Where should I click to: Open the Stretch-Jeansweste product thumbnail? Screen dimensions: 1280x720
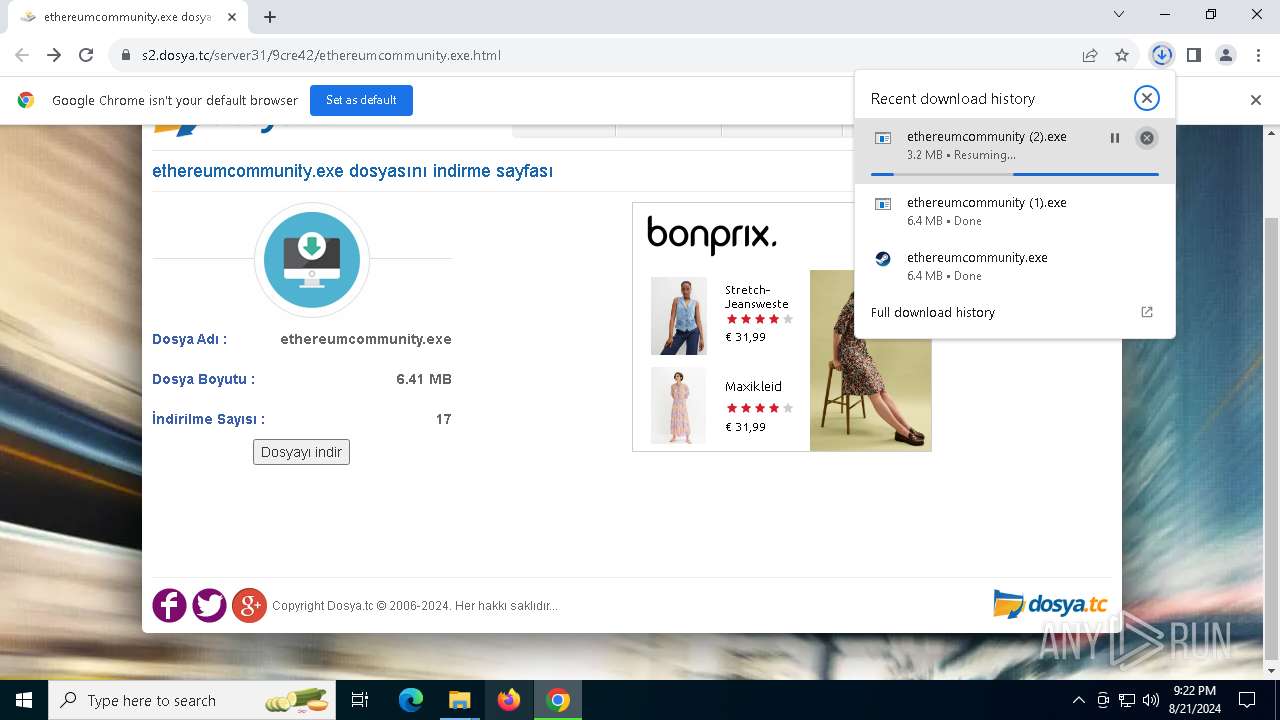(678, 316)
